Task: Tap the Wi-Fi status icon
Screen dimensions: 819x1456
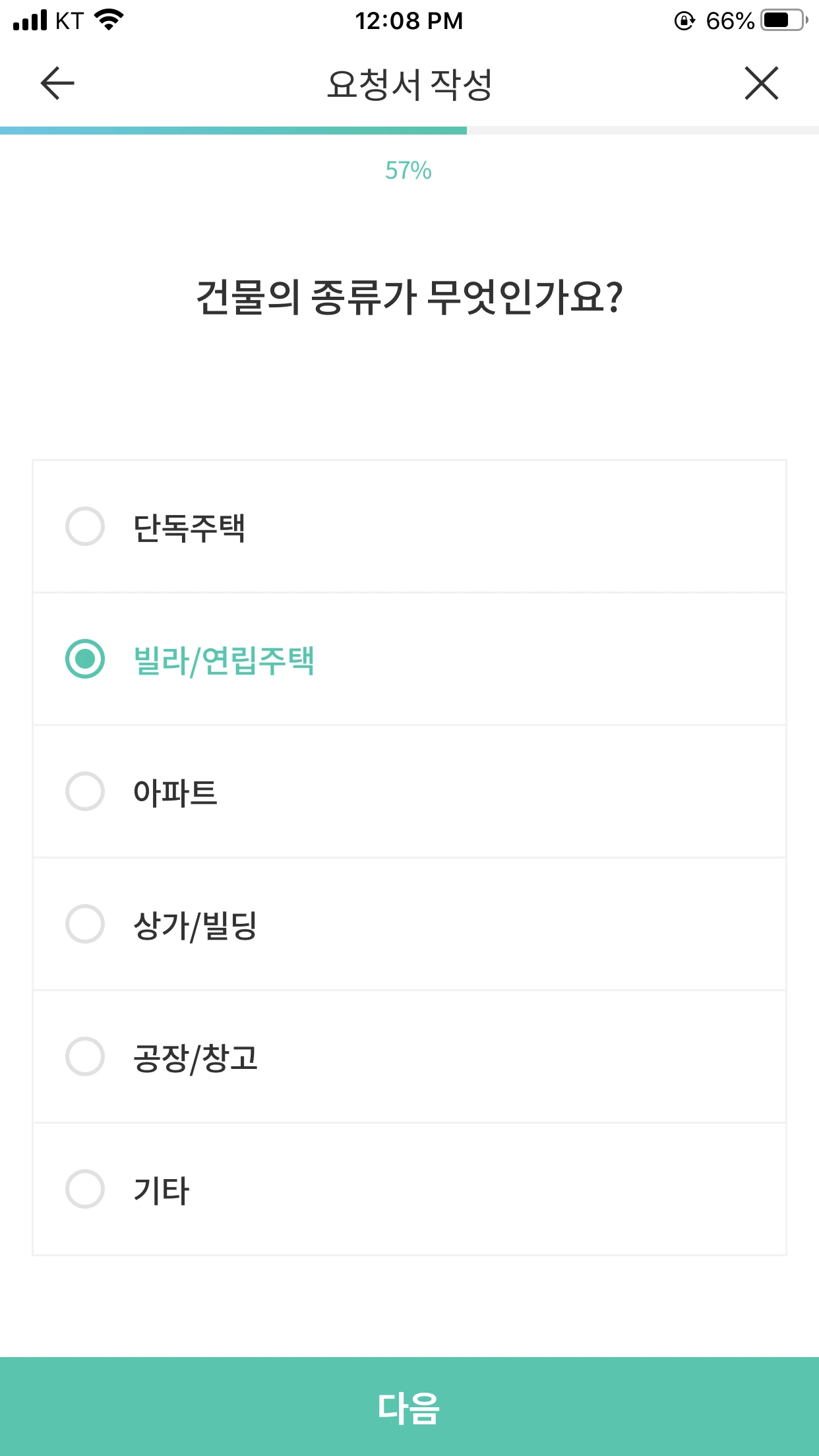Action: 109,20
